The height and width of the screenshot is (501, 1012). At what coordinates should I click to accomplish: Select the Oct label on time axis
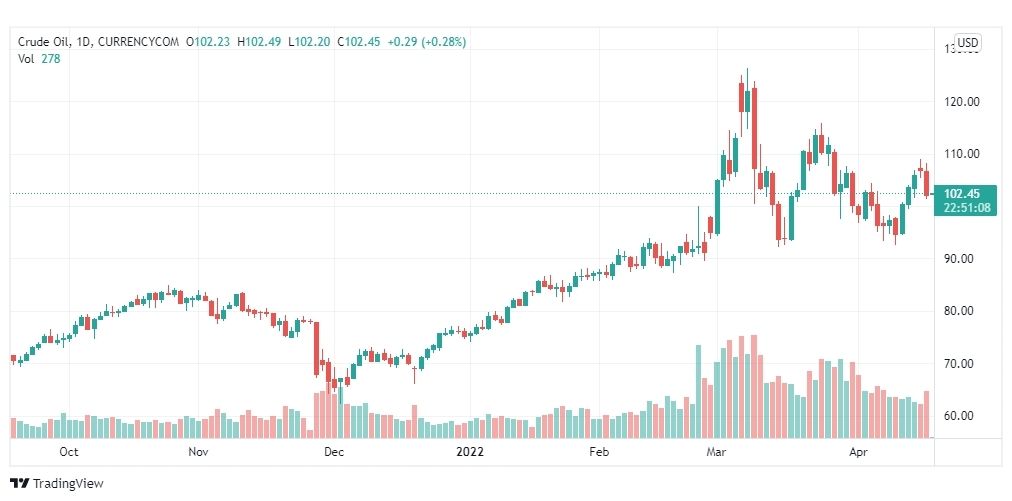69,452
